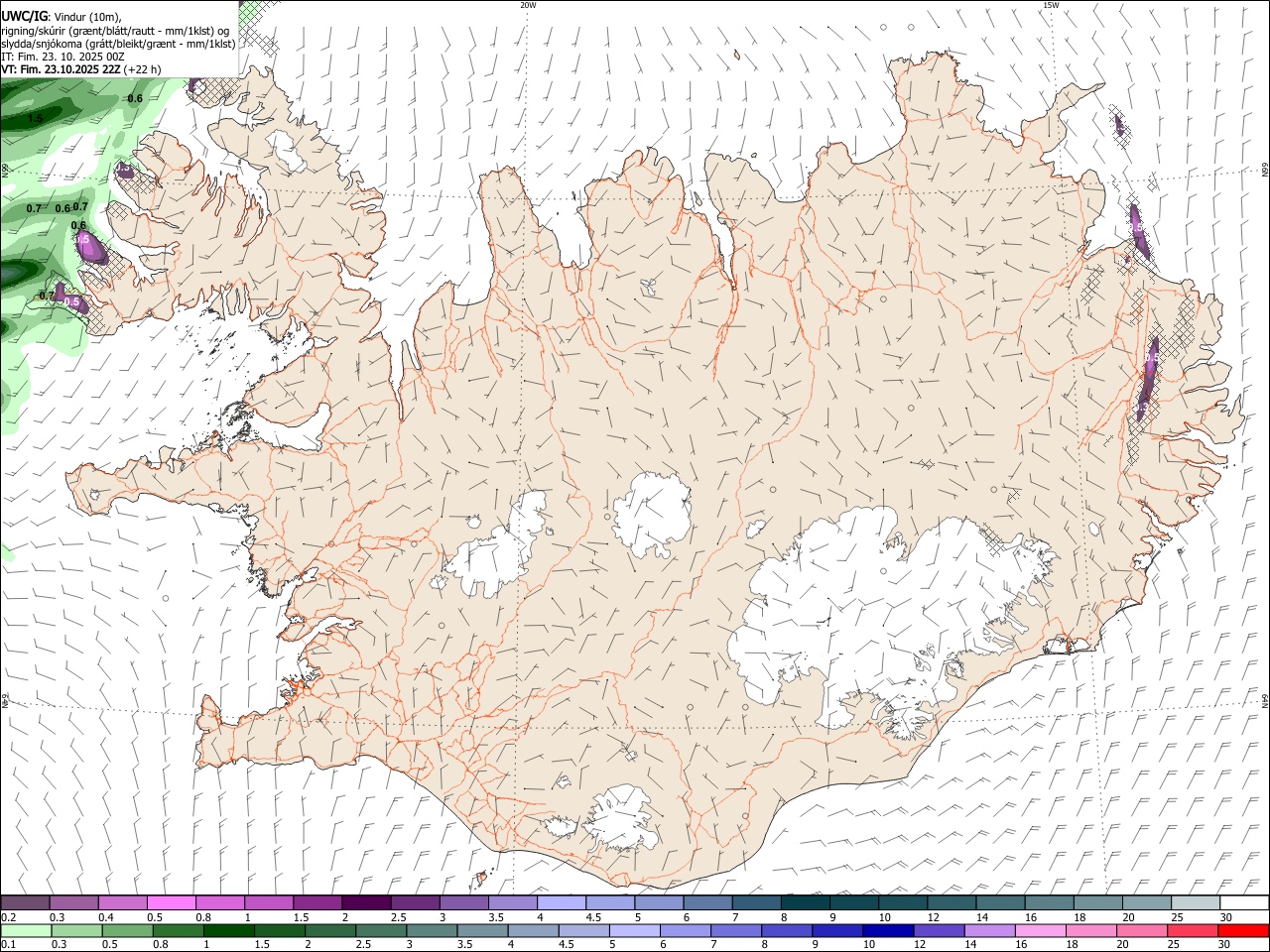Click the deep navy blue 10 rain legend swatch
The image size is (1270, 952).
pos(887,931)
